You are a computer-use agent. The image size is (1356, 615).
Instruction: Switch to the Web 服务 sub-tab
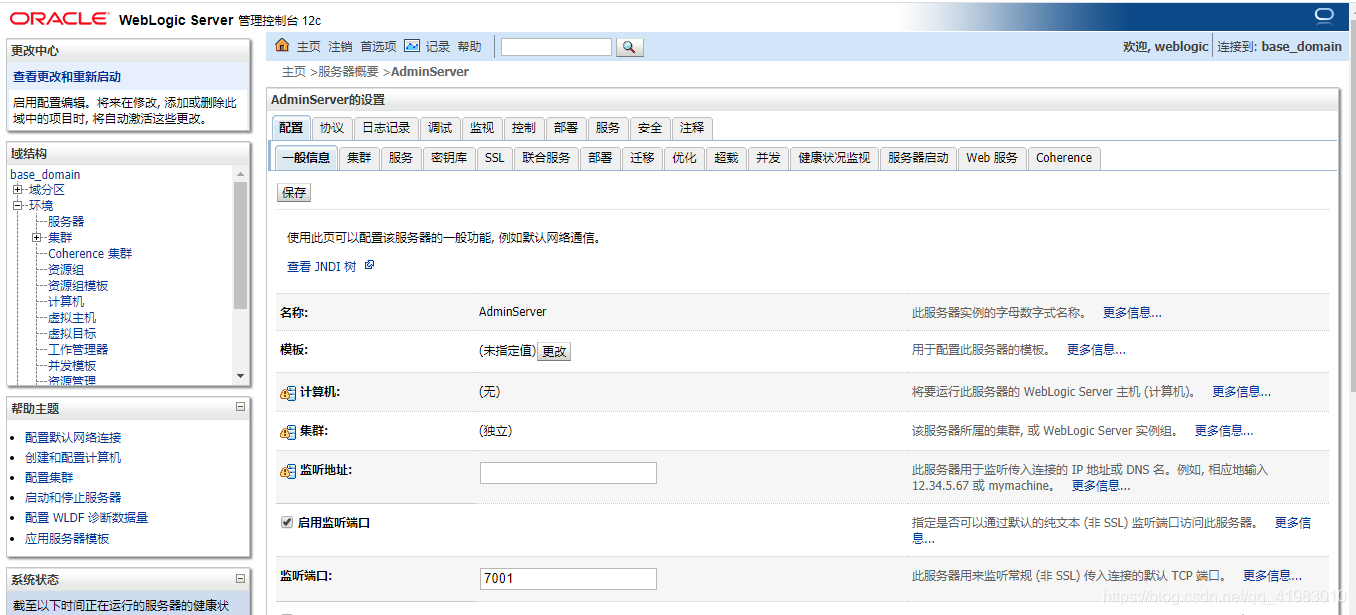[x=992, y=158]
